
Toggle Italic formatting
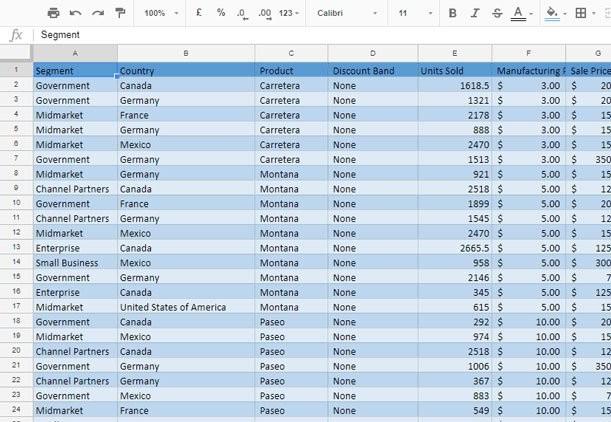475,13
